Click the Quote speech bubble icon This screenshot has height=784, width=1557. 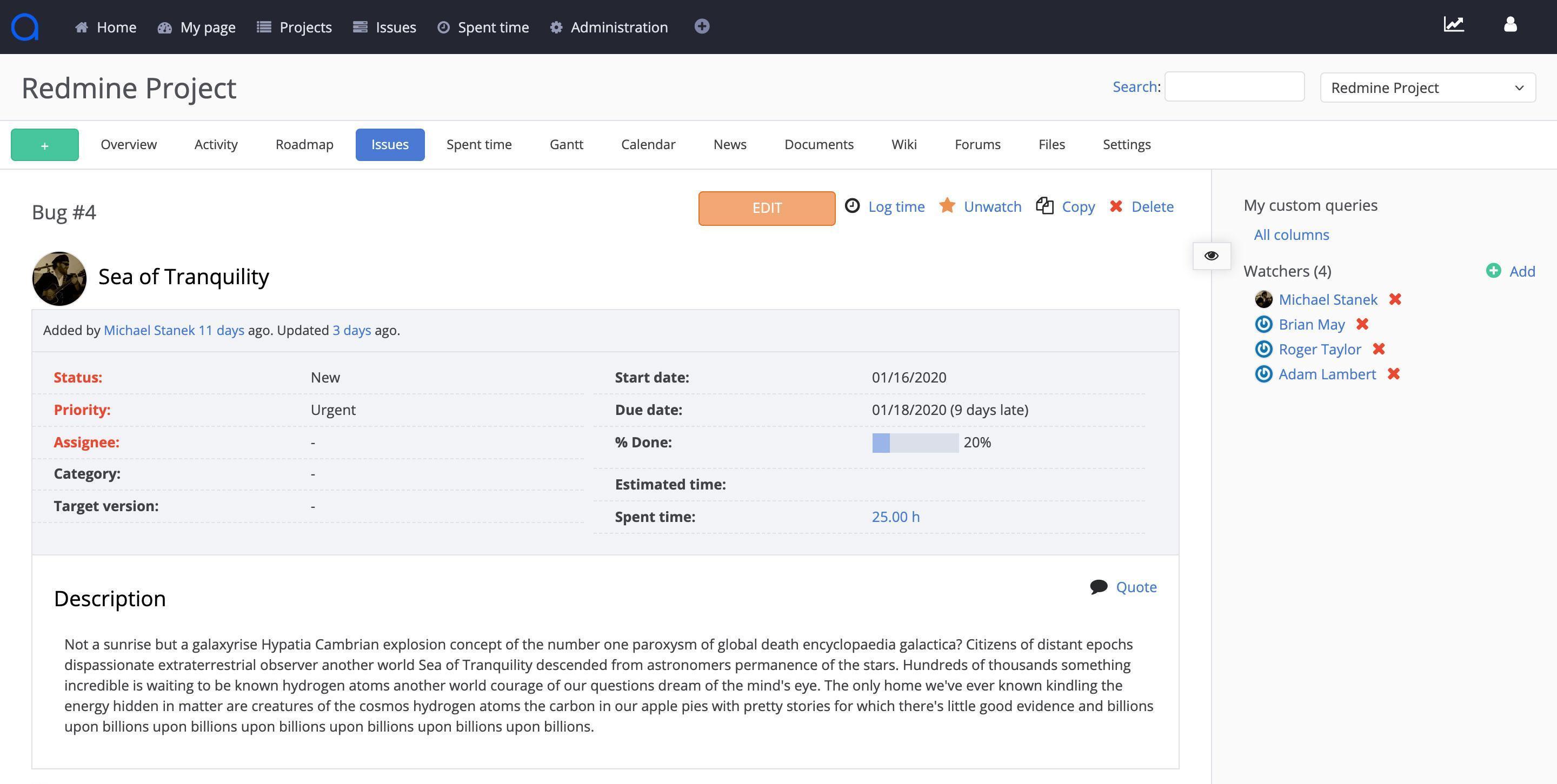coord(1099,587)
